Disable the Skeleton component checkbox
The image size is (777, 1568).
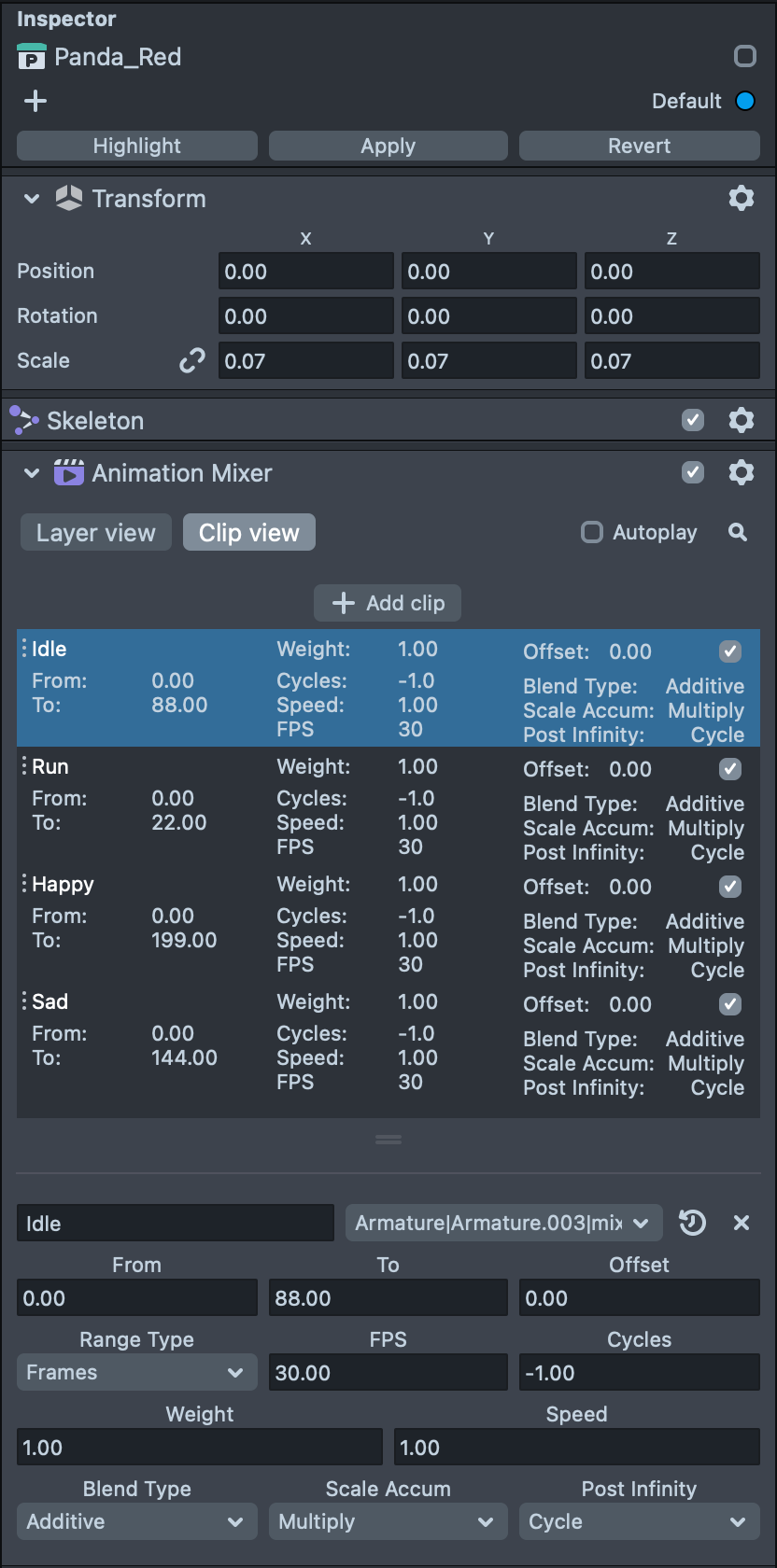(693, 420)
